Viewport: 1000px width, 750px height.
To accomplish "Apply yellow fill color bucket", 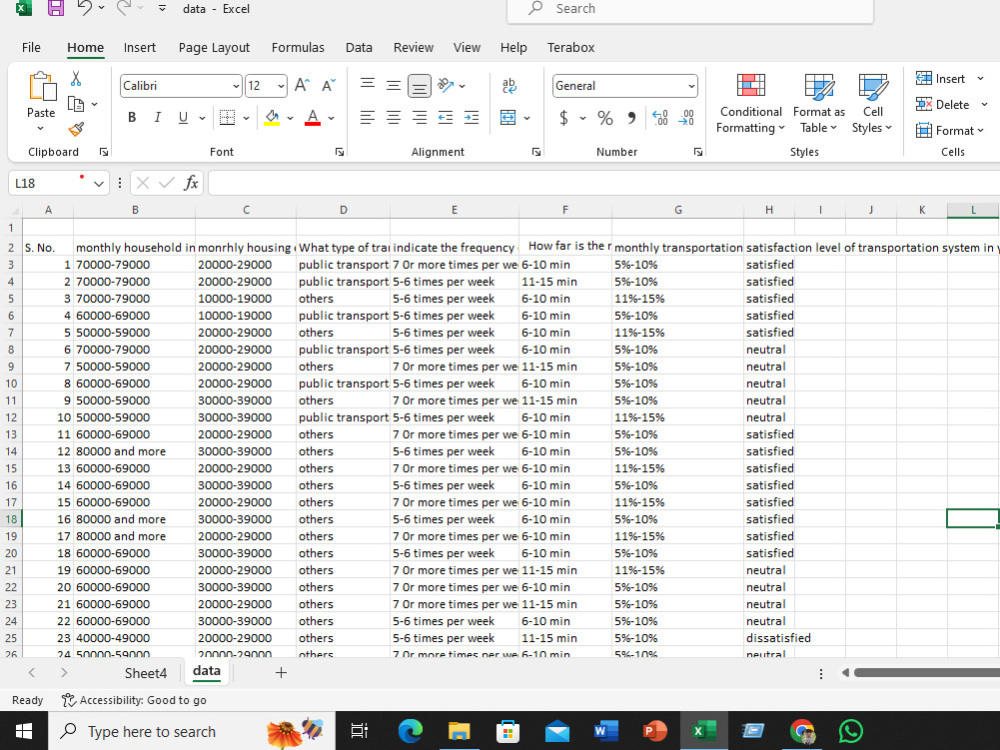I will [x=272, y=117].
